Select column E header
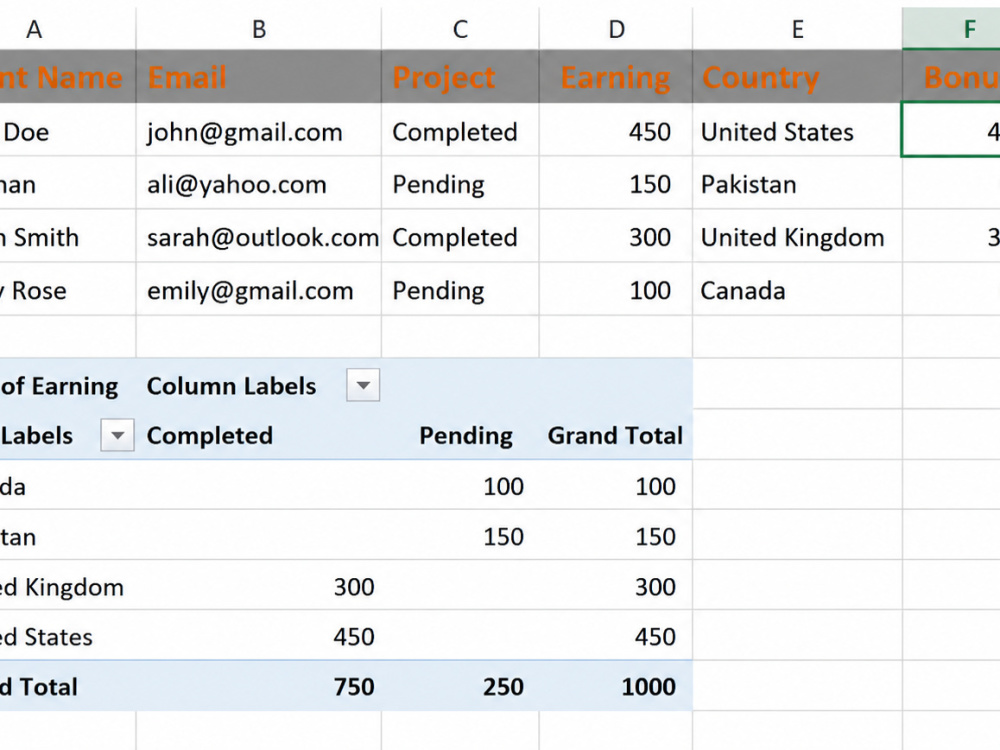Viewport: 1000px width, 750px height. click(x=798, y=29)
